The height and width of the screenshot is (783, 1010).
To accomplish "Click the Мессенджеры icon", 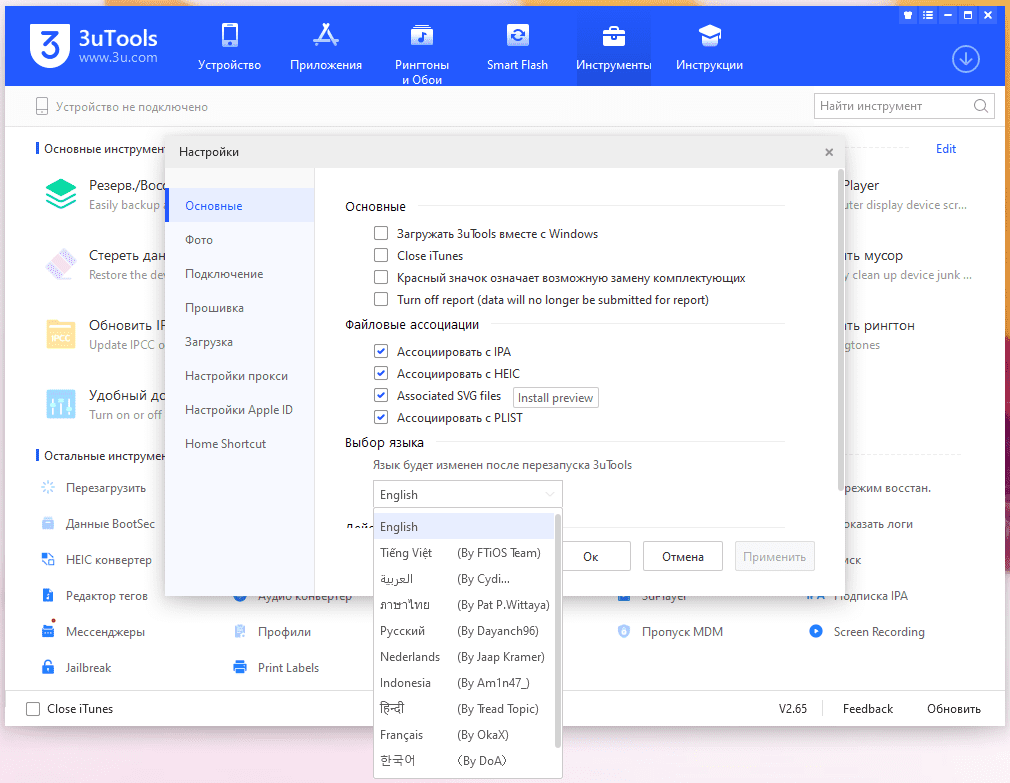I will point(48,630).
